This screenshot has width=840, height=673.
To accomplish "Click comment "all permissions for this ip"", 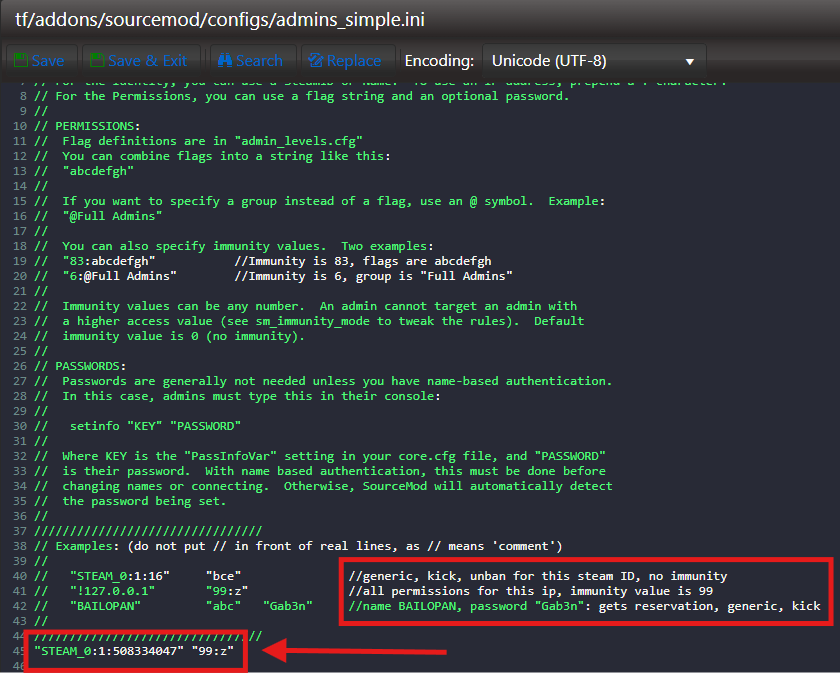I will pos(531,591).
